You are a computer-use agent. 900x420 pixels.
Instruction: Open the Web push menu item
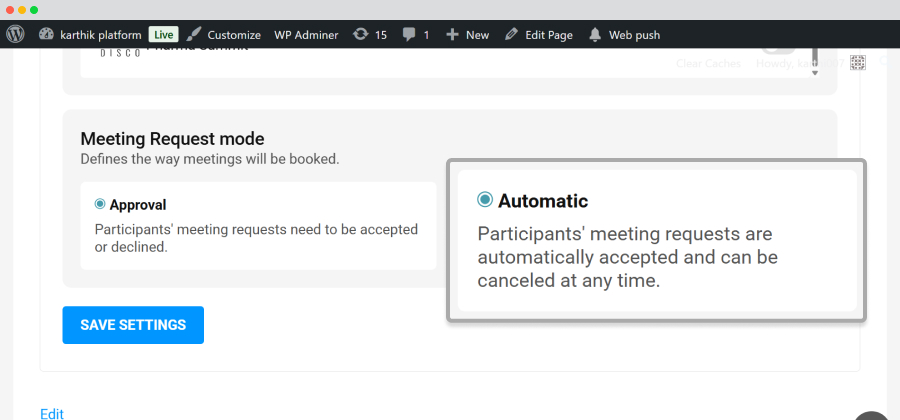coord(634,35)
